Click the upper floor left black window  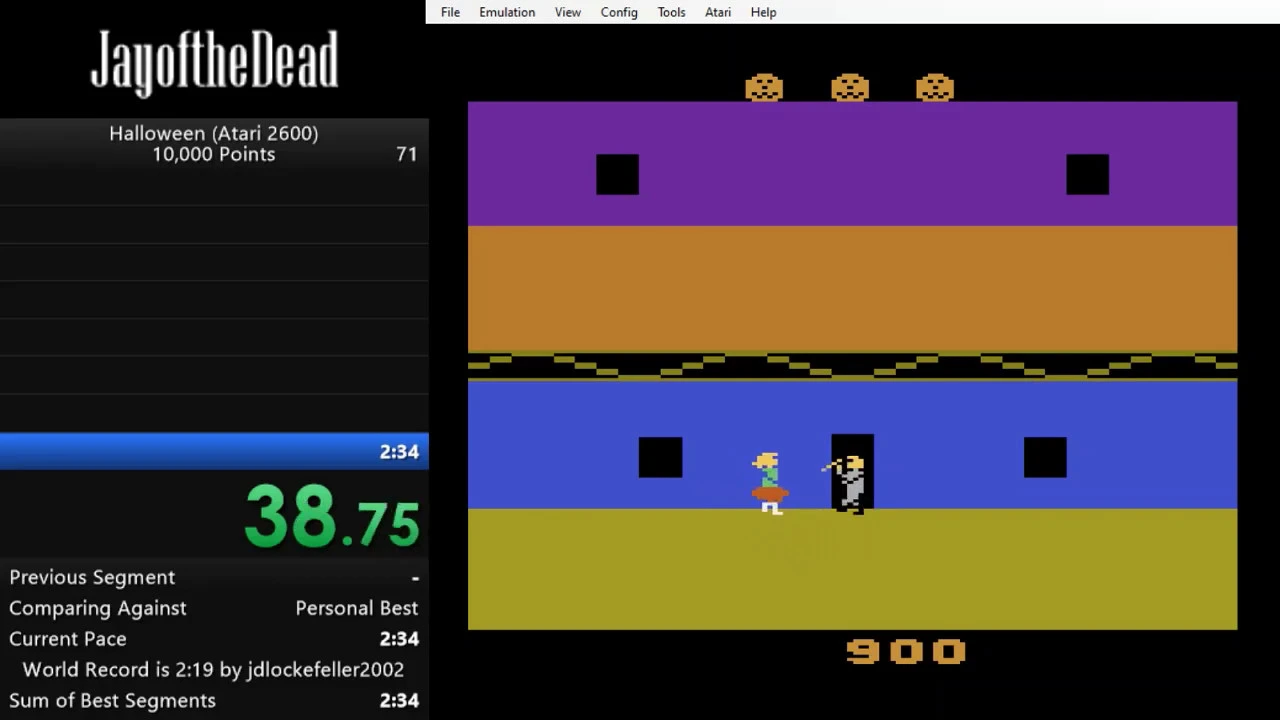click(617, 174)
